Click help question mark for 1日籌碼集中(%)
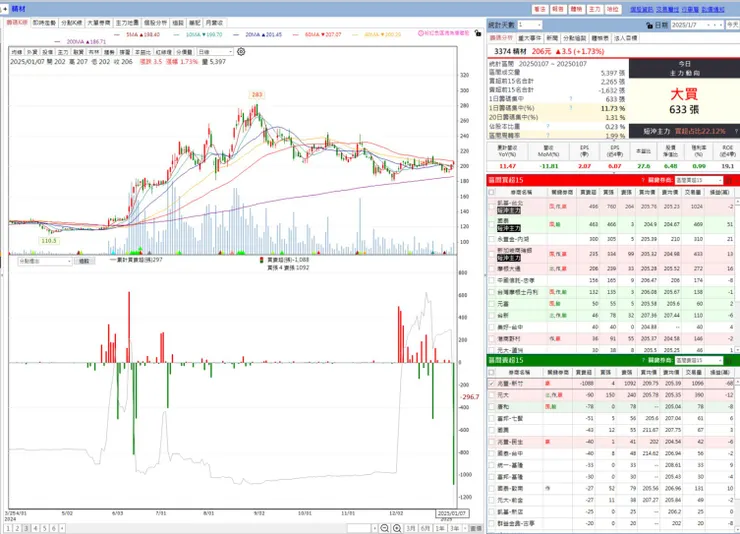The image size is (740, 534). pyautogui.click(x=571, y=108)
